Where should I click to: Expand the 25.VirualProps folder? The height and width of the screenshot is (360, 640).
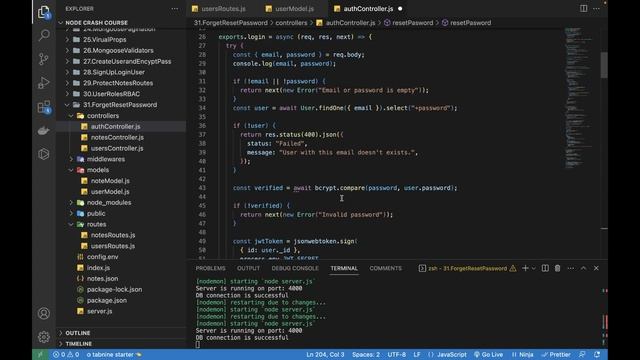[x=121, y=40]
